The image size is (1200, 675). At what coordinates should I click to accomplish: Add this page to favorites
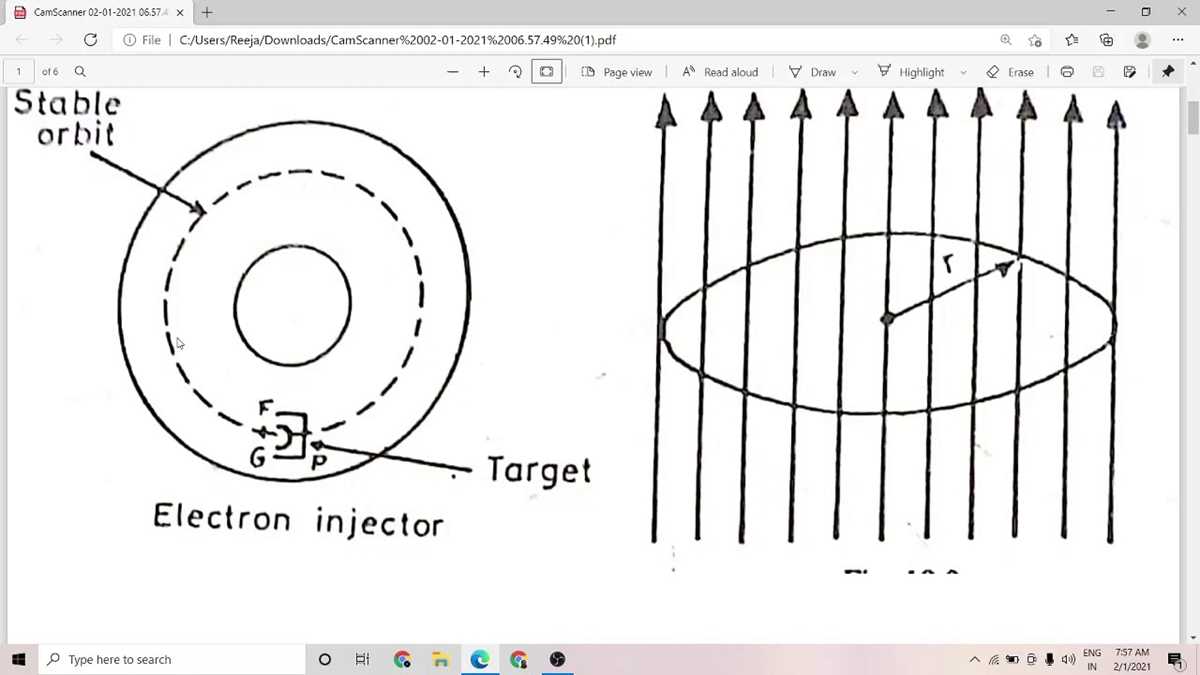[1035, 41]
